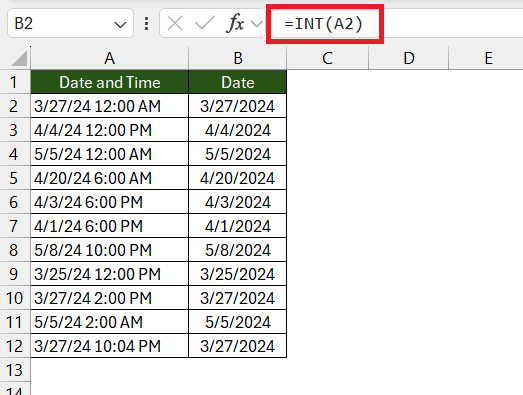The width and height of the screenshot is (523, 395).
Task: Click the 'Date and Time' header cell
Action: click(x=109, y=82)
